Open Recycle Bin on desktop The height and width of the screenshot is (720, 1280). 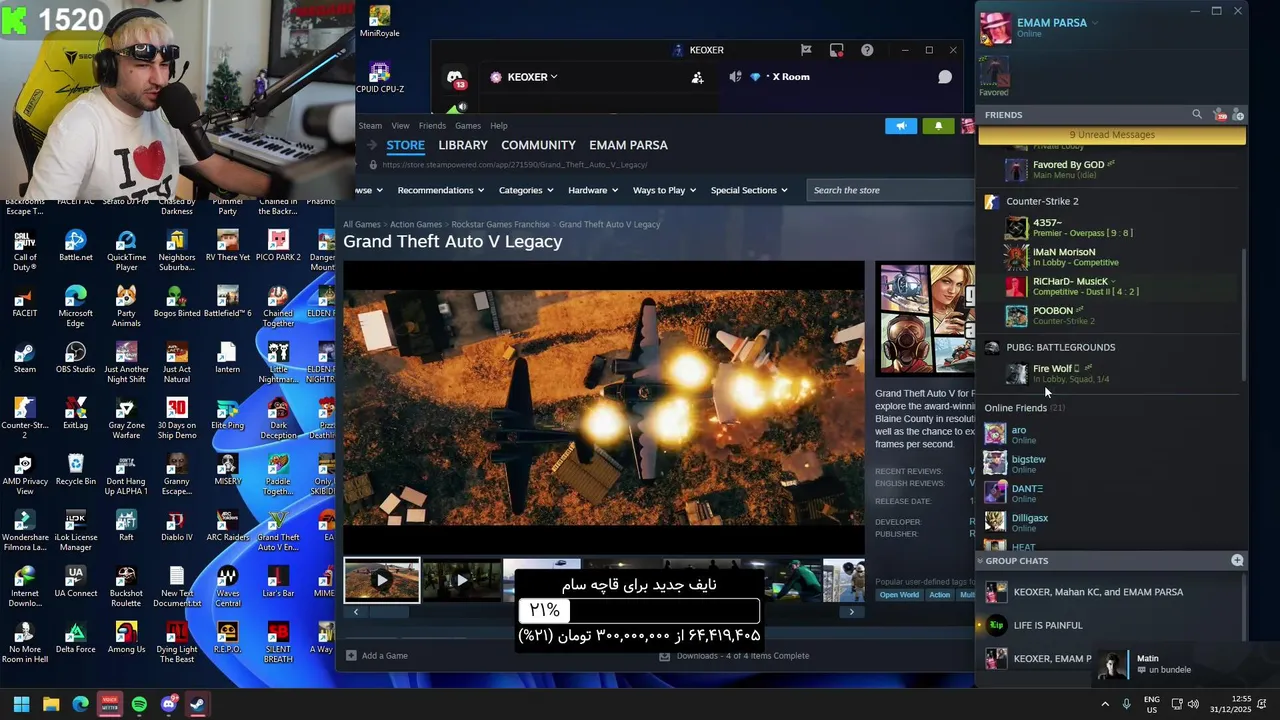[x=75, y=470]
